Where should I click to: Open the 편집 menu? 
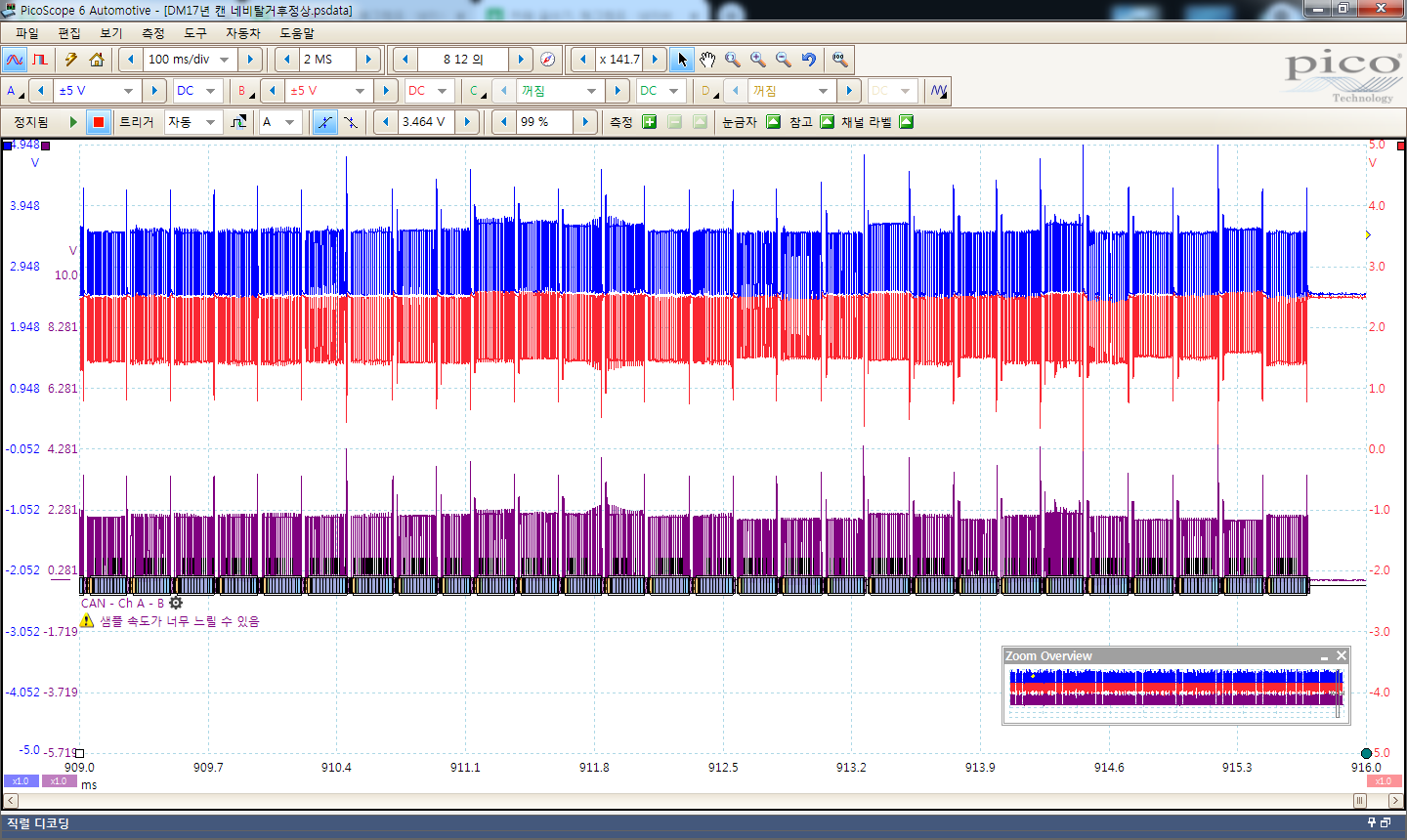click(x=69, y=33)
